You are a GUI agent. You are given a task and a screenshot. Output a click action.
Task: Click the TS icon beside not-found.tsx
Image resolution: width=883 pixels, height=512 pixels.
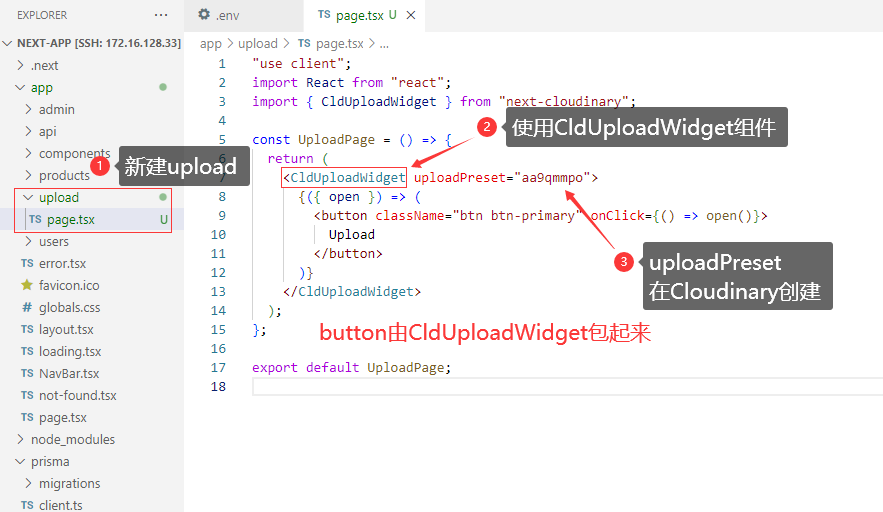click(27, 395)
